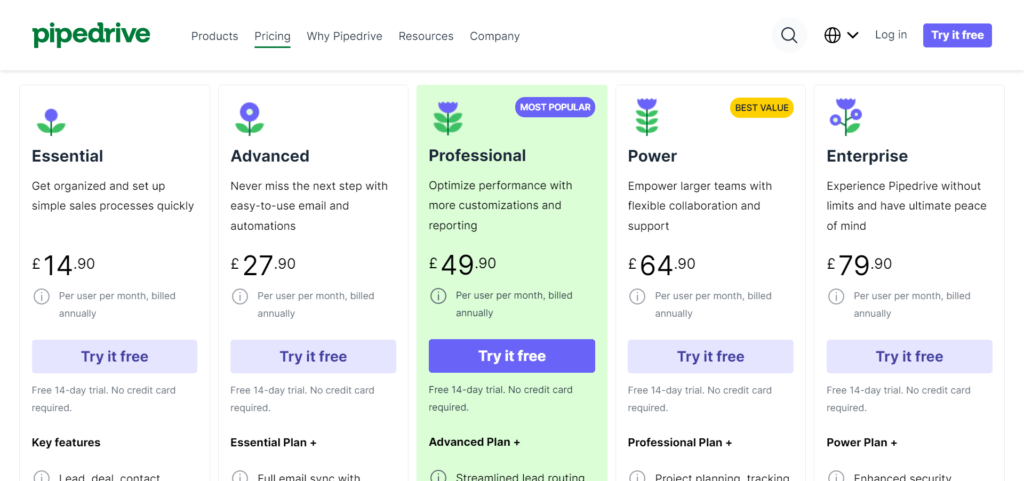
Task: Click info icon beside Power billing note
Action: point(637,296)
